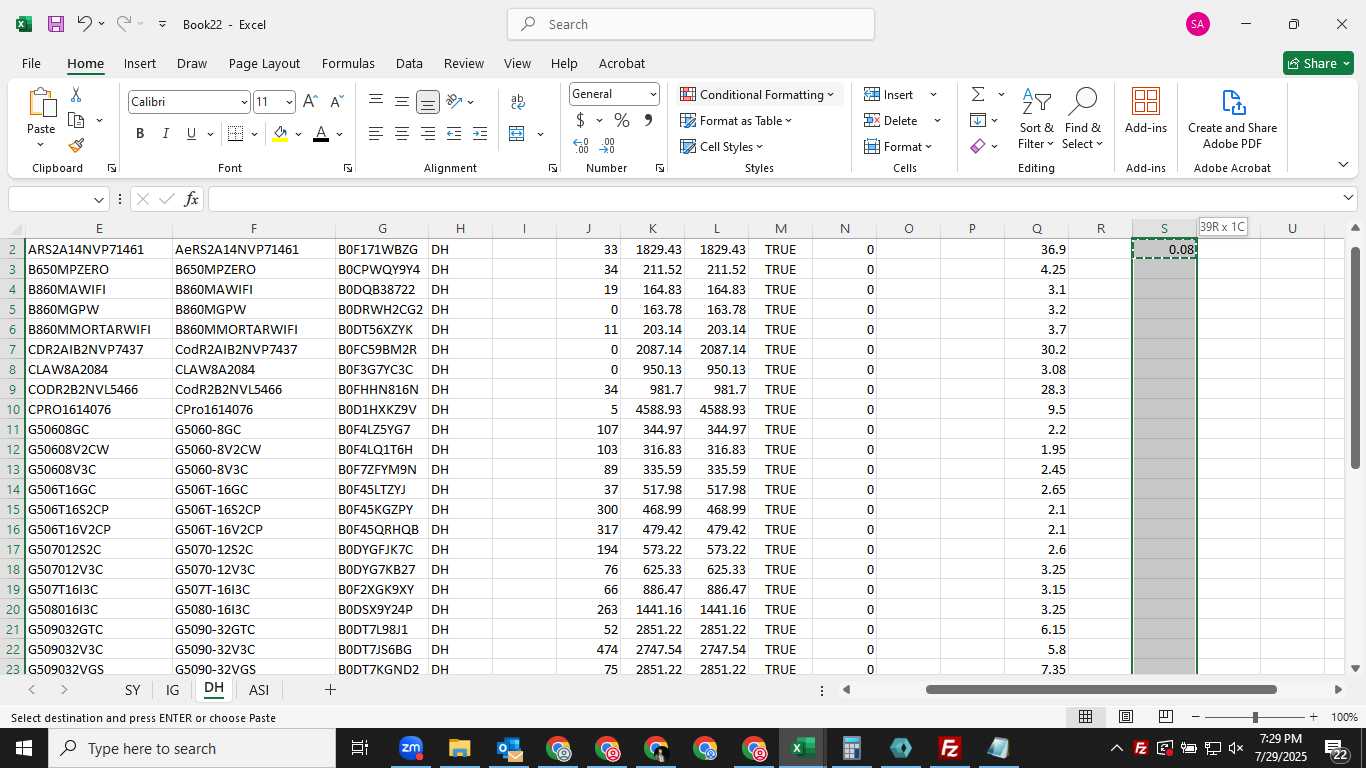
Task: Click the Clear eraser icon
Action: click(978, 146)
